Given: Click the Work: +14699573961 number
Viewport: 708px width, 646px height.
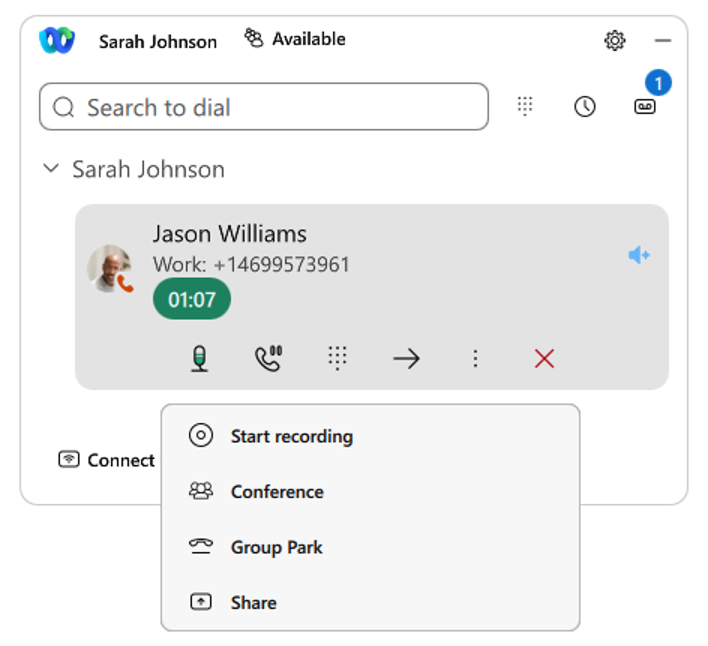Looking at the screenshot, I should (x=251, y=265).
